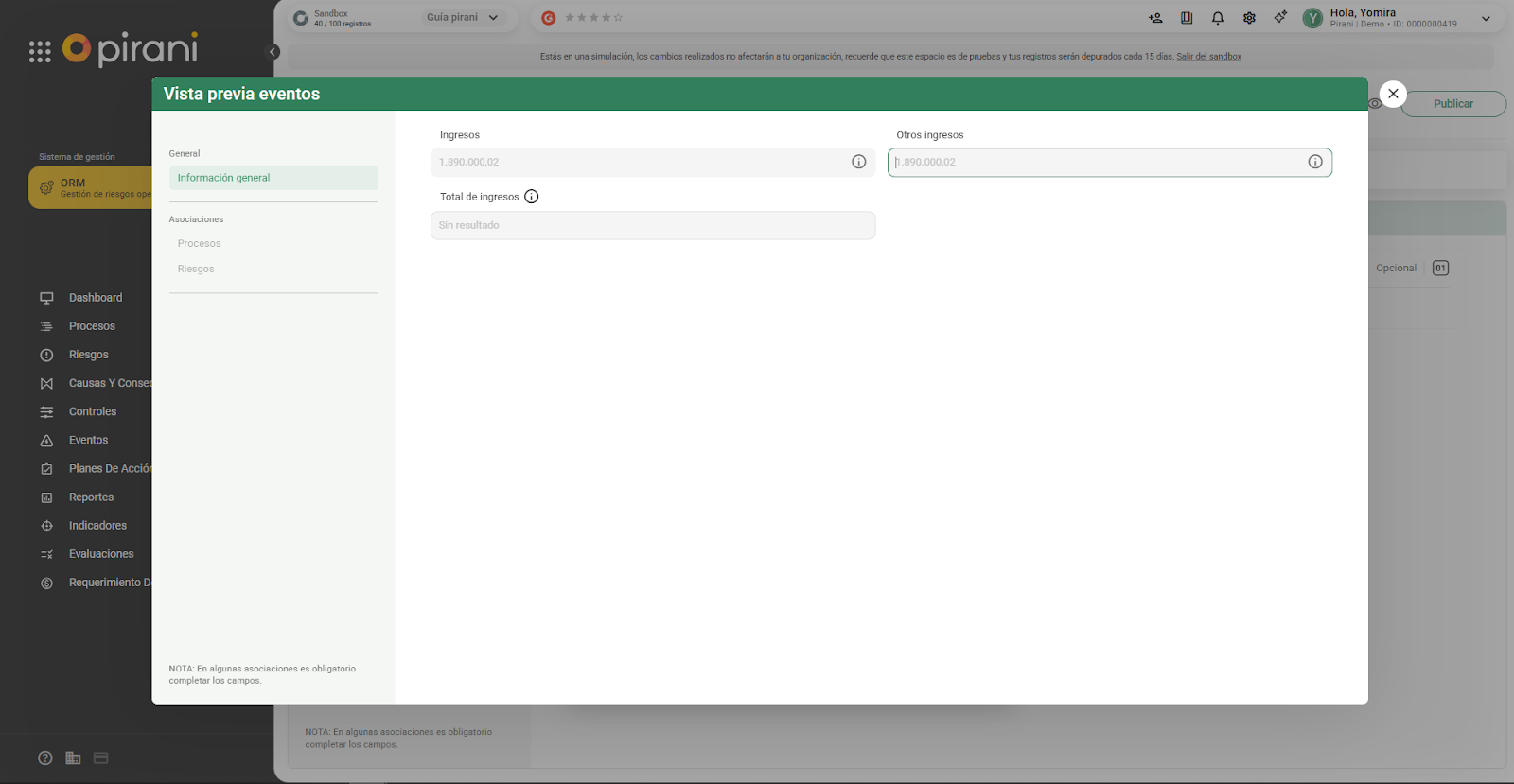Click the AI sparkle icon
This screenshot has width=1514, height=784.
[x=1280, y=17]
